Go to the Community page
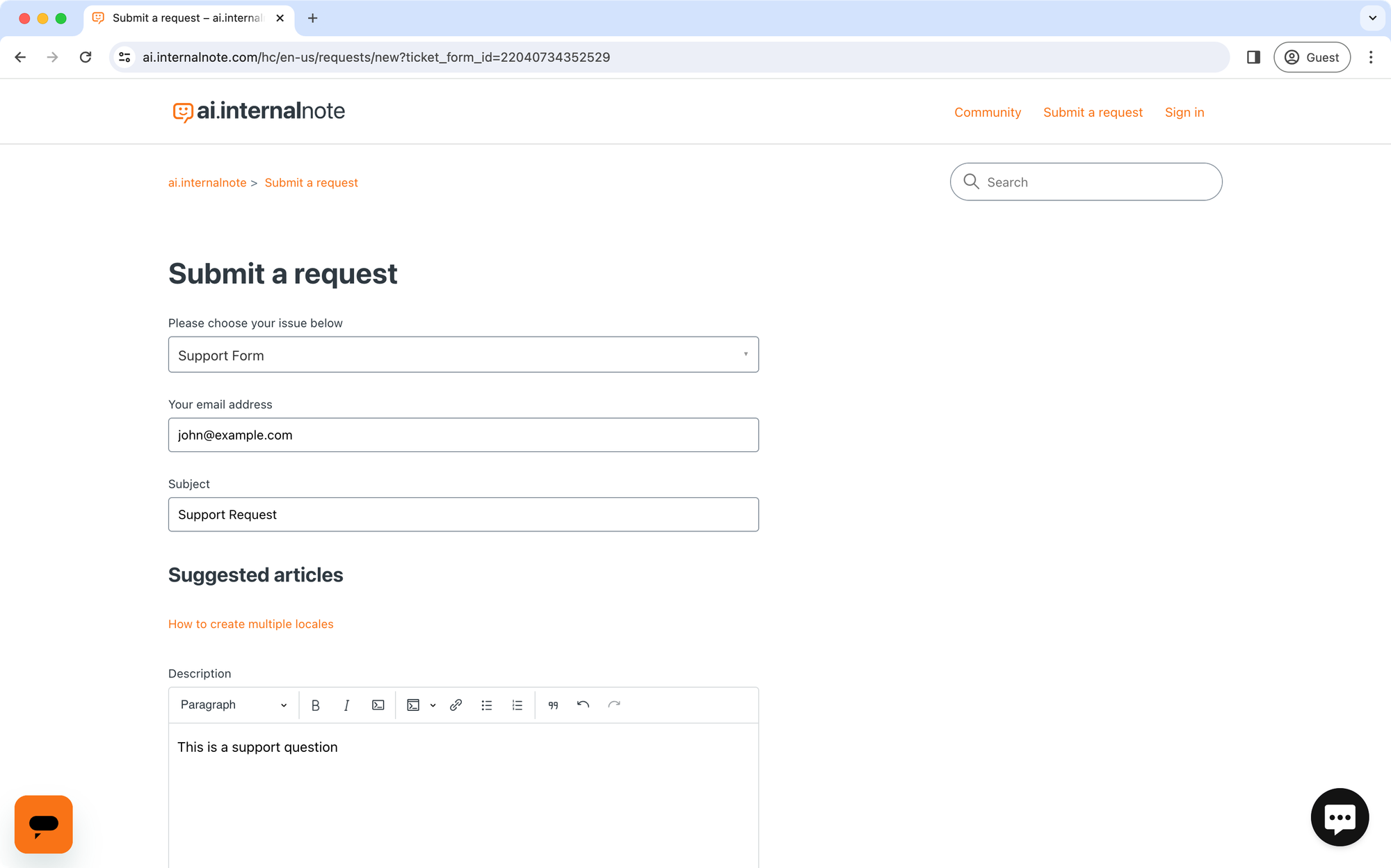 987,113
